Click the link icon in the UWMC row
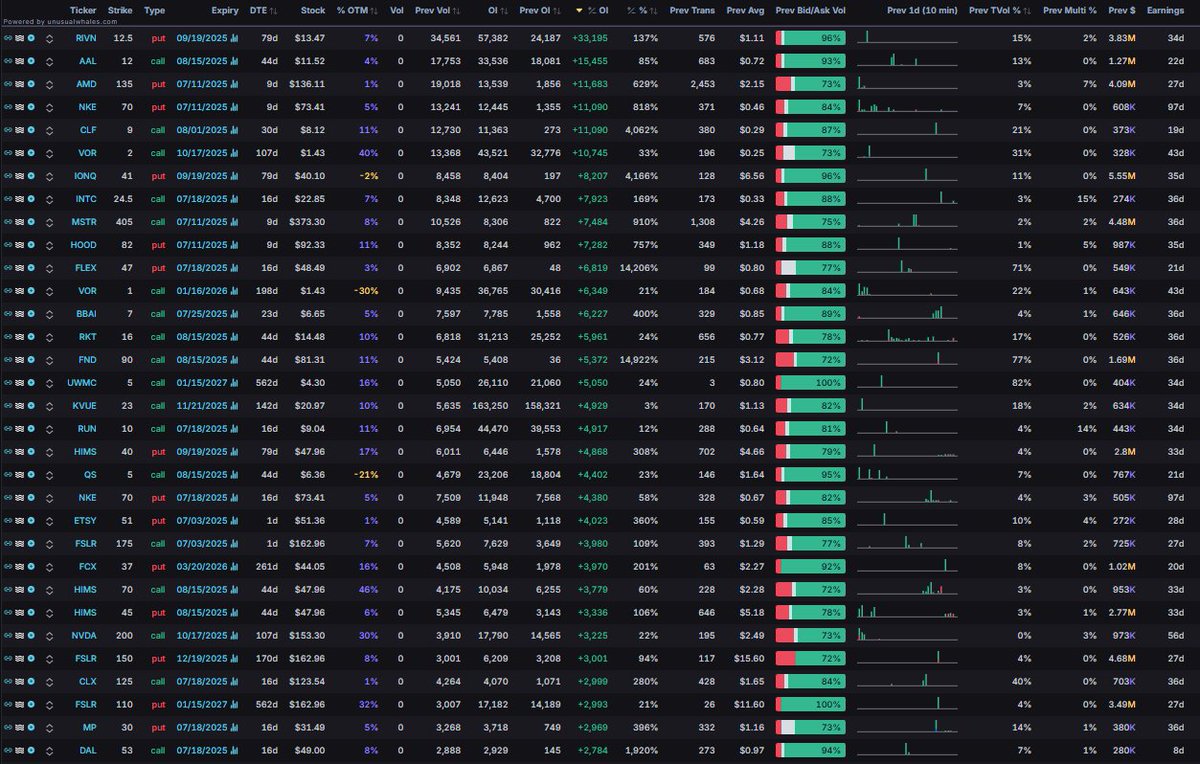Image resolution: width=1200 pixels, height=764 pixels. [x=8, y=382]
